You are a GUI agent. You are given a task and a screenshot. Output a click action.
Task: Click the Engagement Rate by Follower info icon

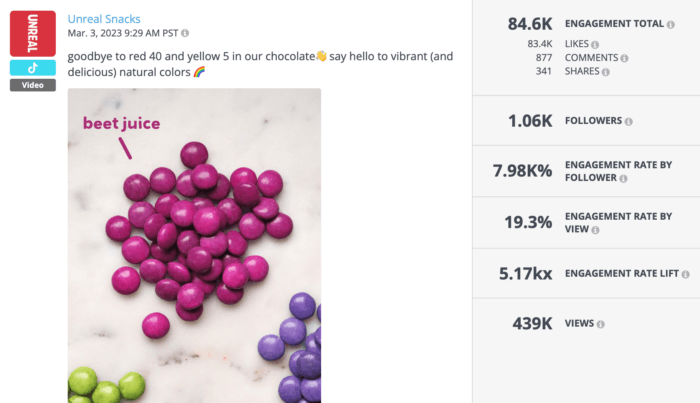[x=623, y=179]
